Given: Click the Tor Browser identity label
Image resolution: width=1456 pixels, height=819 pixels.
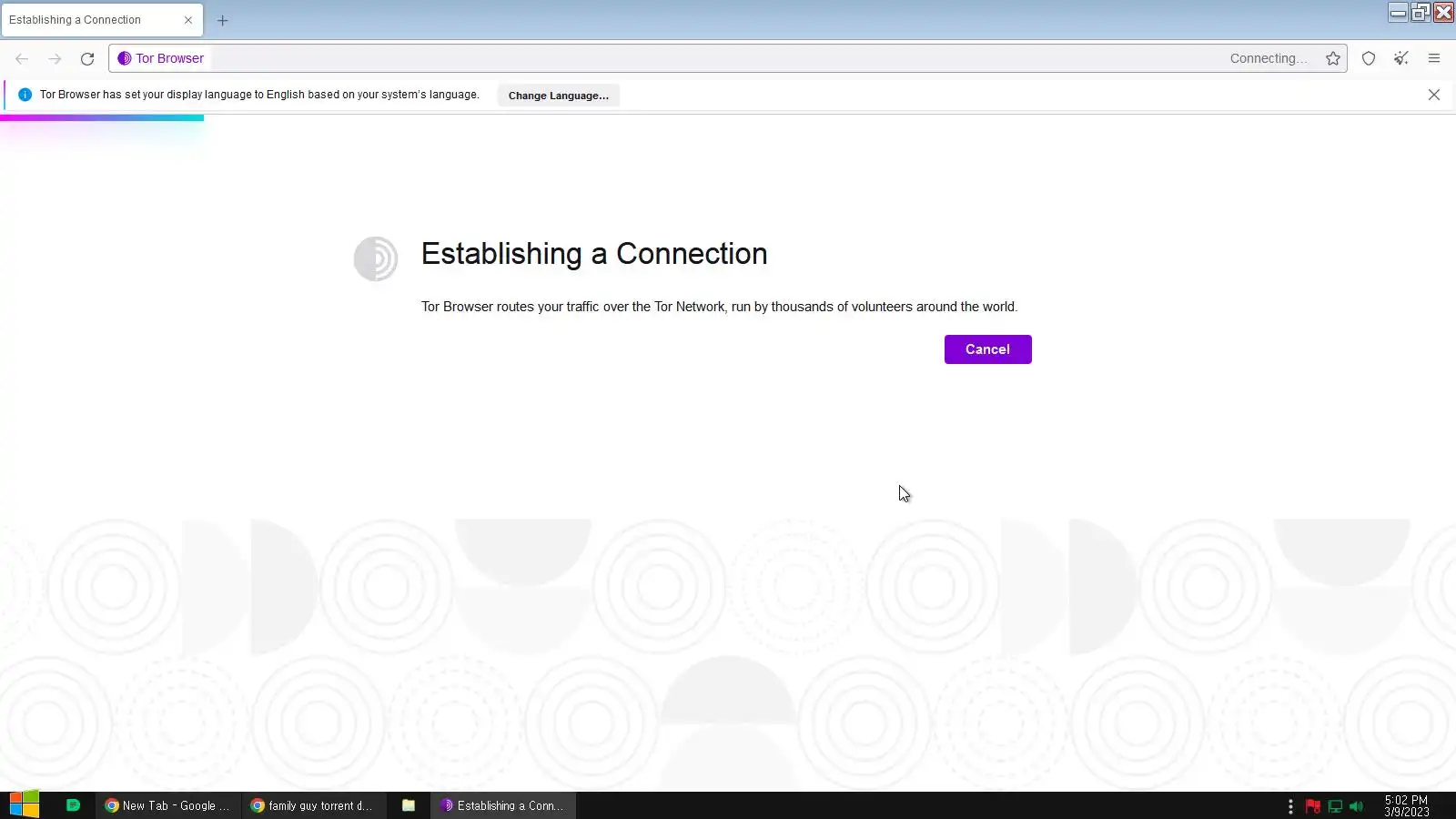Looking at the screenshot, I should (161, 58).
